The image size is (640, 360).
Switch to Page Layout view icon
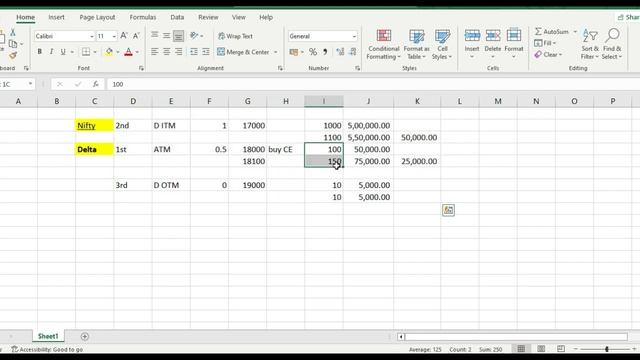[541, 349]
